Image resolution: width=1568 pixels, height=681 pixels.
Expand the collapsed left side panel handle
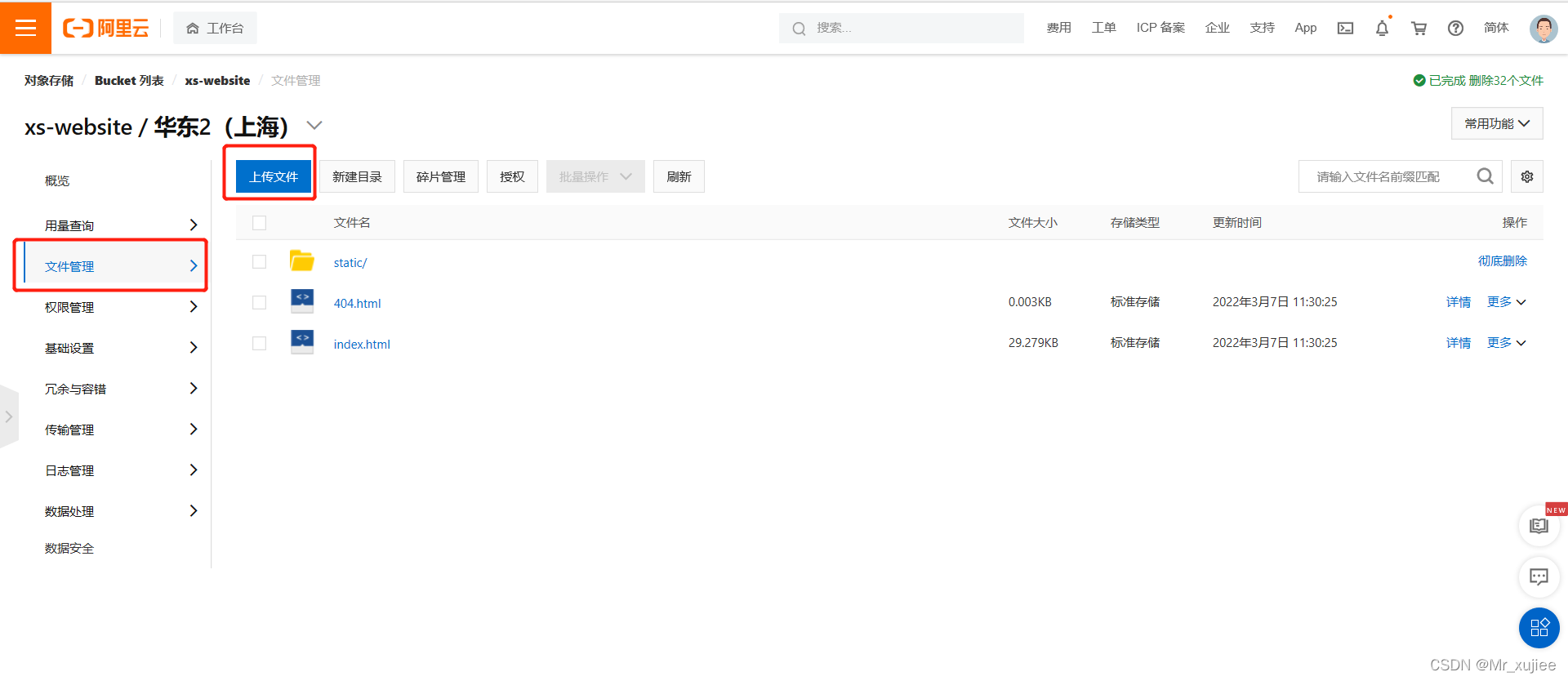click(x=9, y=416)
